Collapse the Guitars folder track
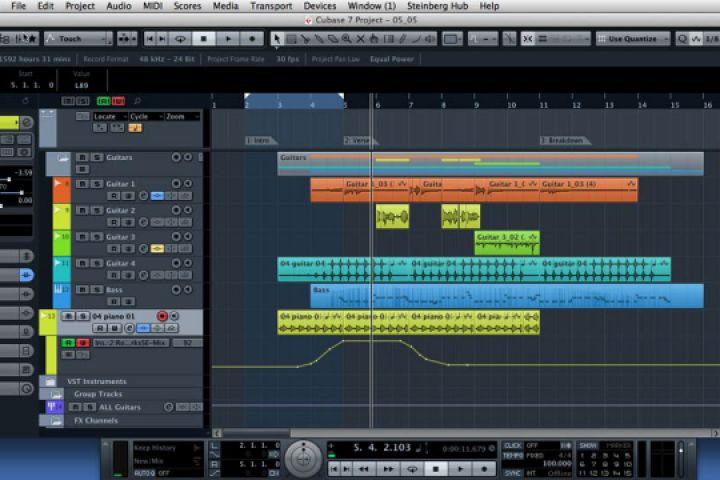Image resolution: width=720 pixels, height=480 pixels. 63,158
